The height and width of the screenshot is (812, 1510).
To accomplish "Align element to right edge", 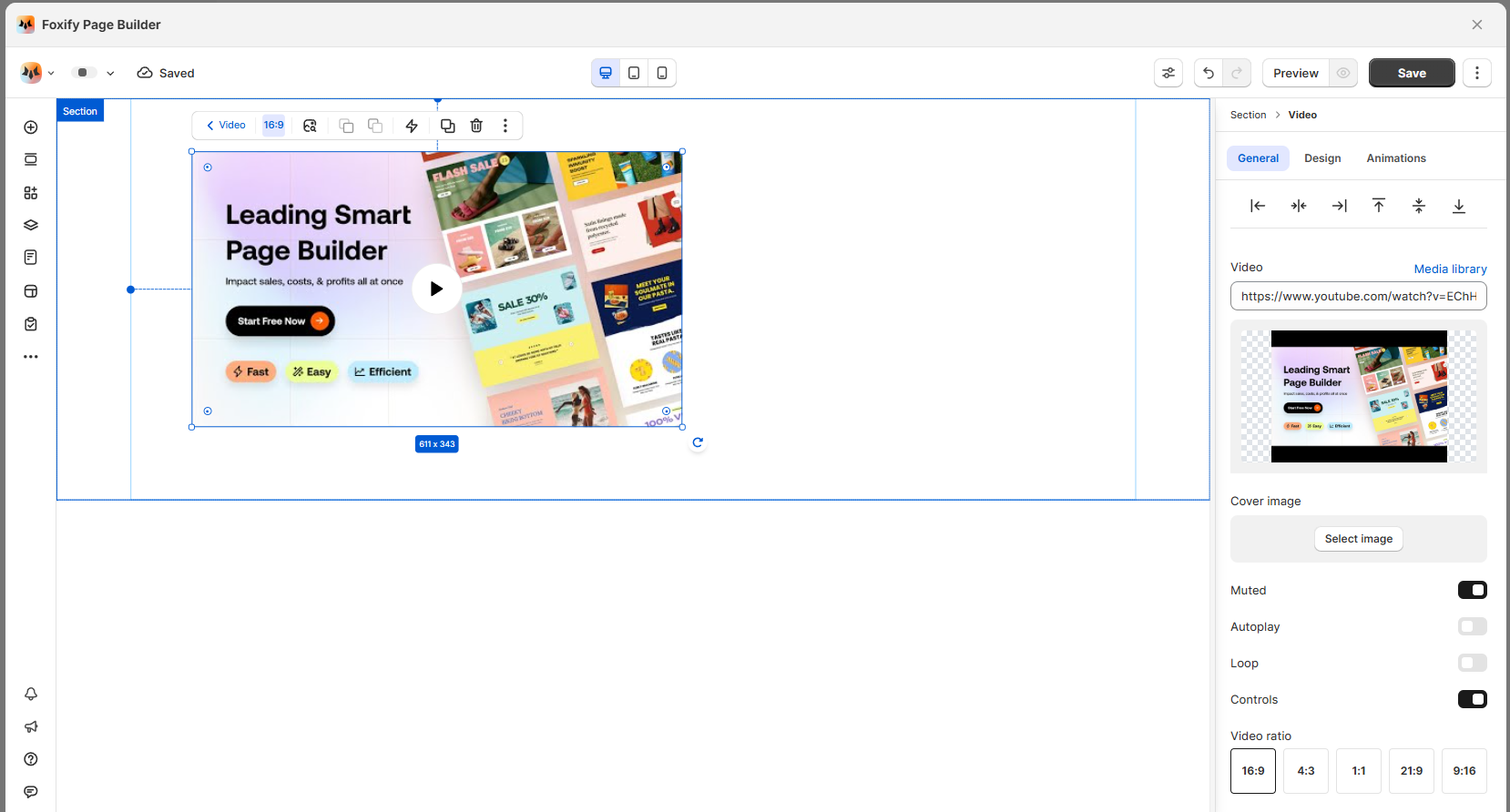I will 1339,206.
